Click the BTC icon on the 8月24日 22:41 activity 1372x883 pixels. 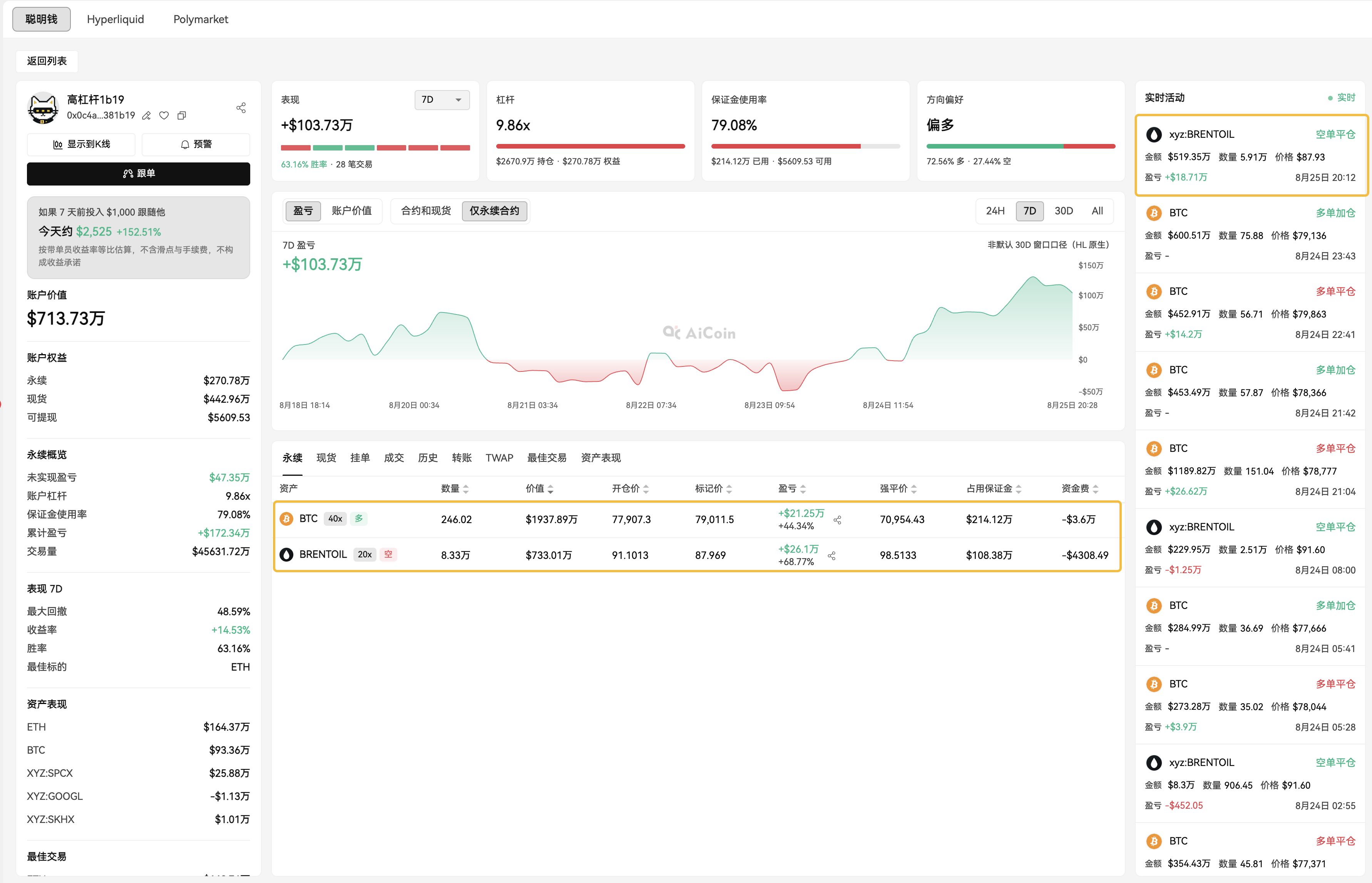tap(1154, 292)
